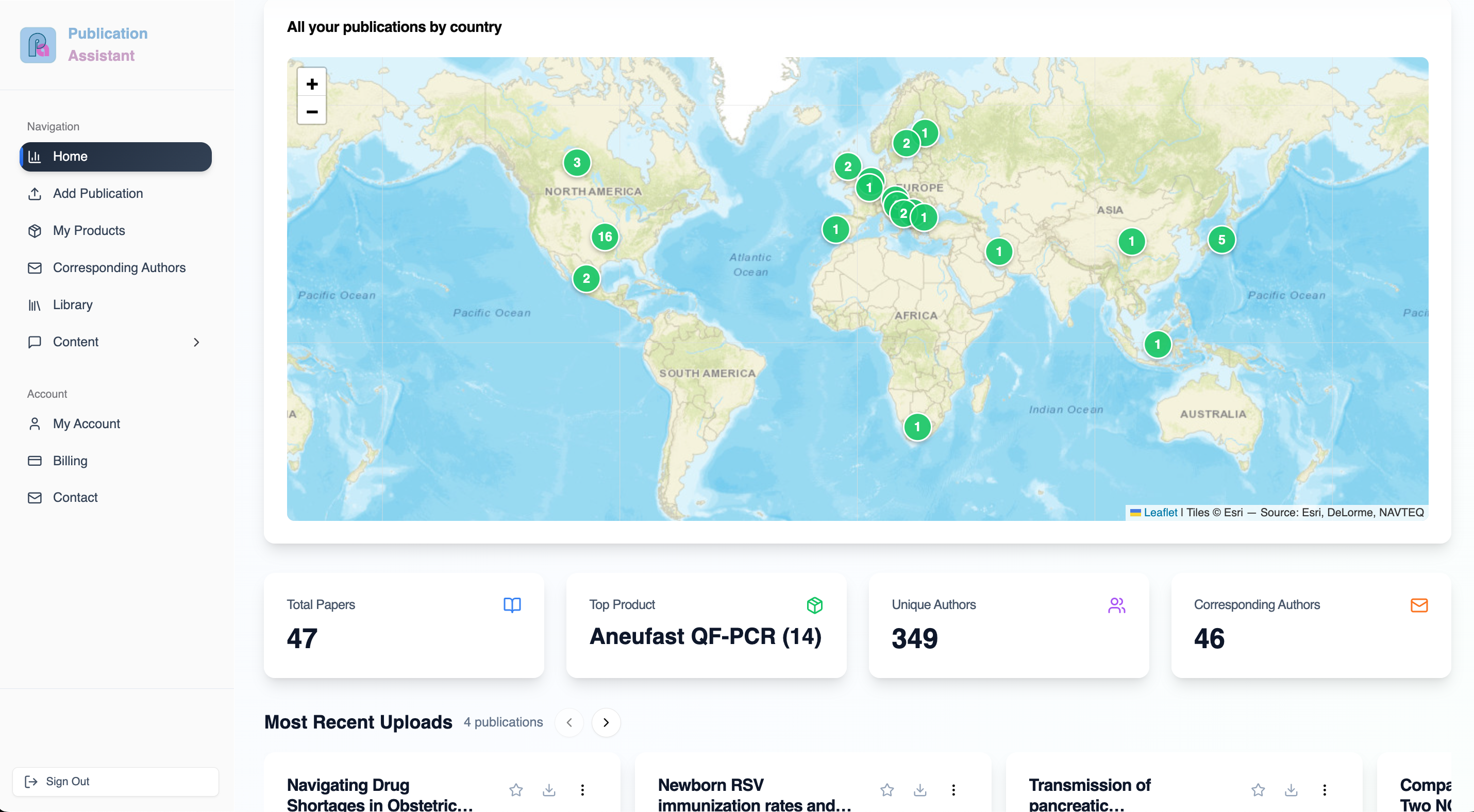Screen dimensions: 1474x812
Task: Expand the Content navigation section
Action: click(x=196, y=342)
